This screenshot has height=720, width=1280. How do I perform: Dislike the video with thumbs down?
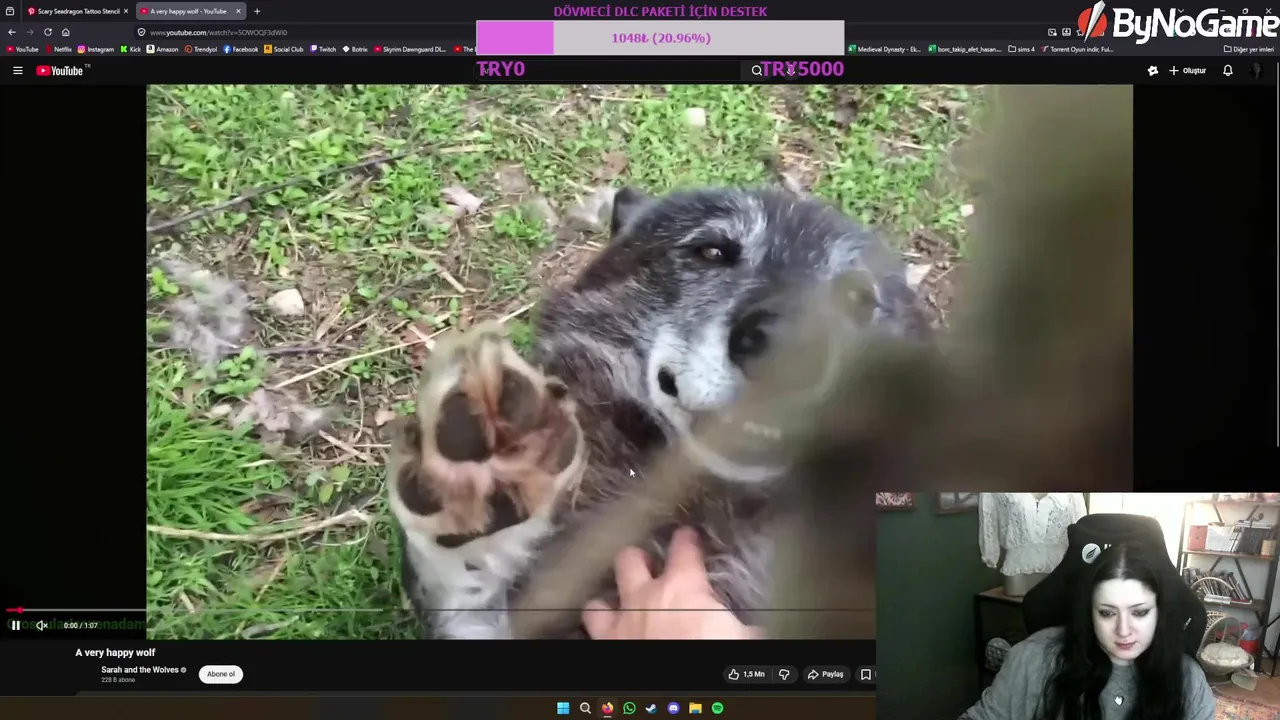(784, 674)
